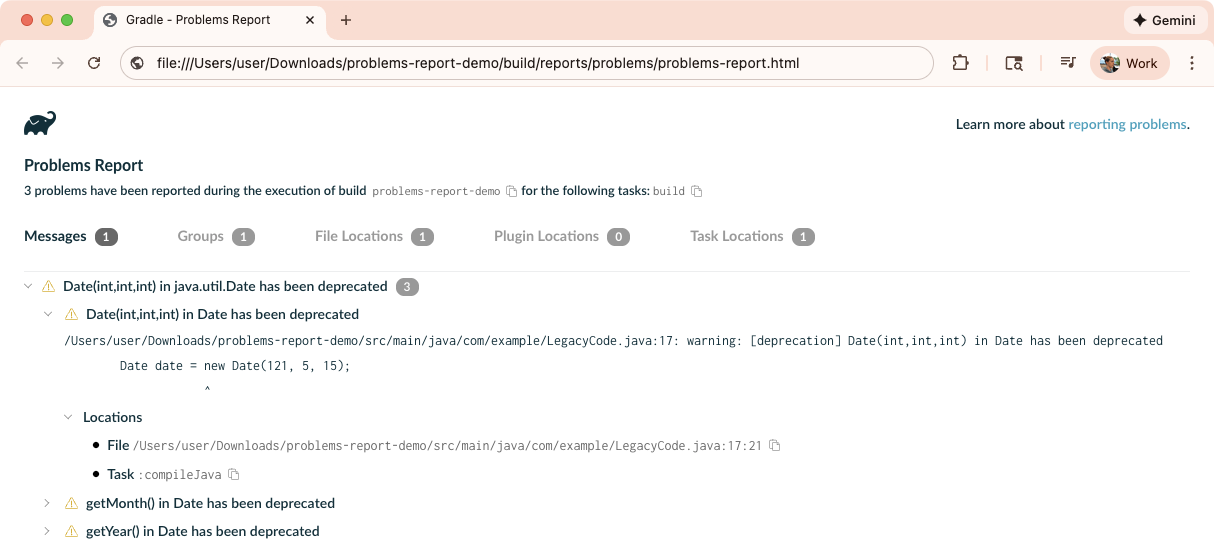Click warning icon beside java.util.Date message
This screenshot has width=1214, height=554.
point(48,287)
